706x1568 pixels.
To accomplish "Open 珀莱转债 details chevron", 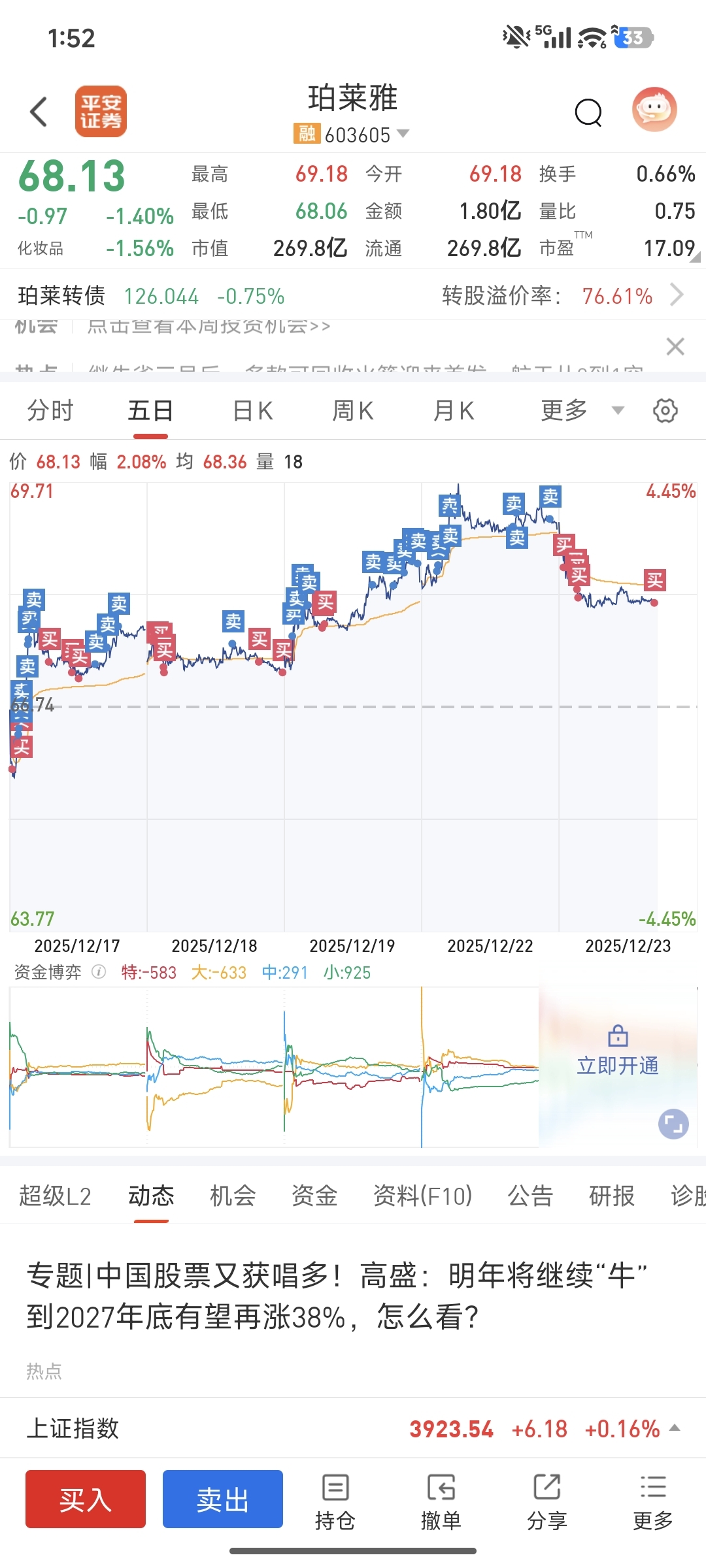I will (x=677, y=295).
